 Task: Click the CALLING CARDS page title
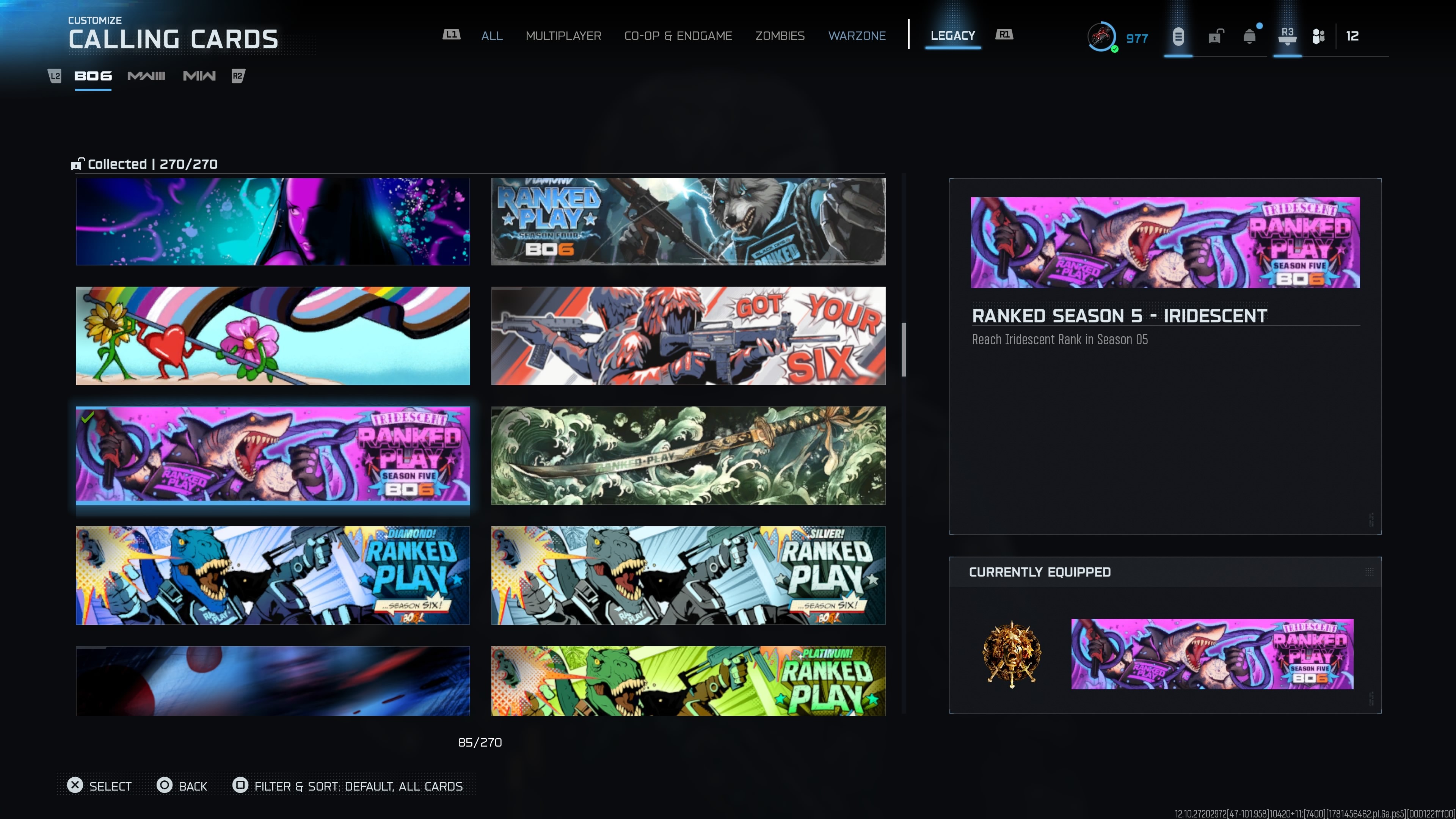tap(174, 39)
